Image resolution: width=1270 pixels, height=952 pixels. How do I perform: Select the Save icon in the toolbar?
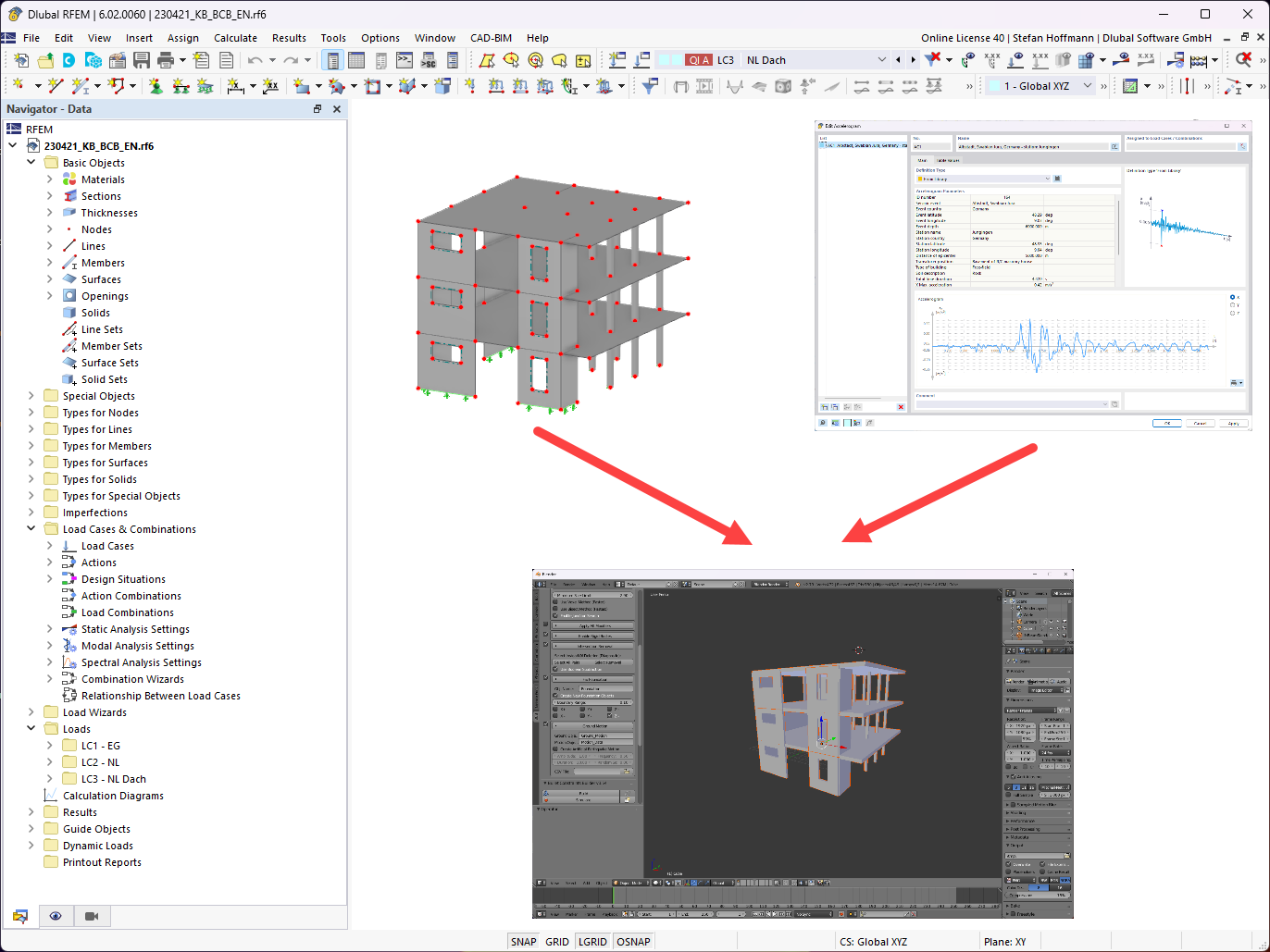point(141,59)
